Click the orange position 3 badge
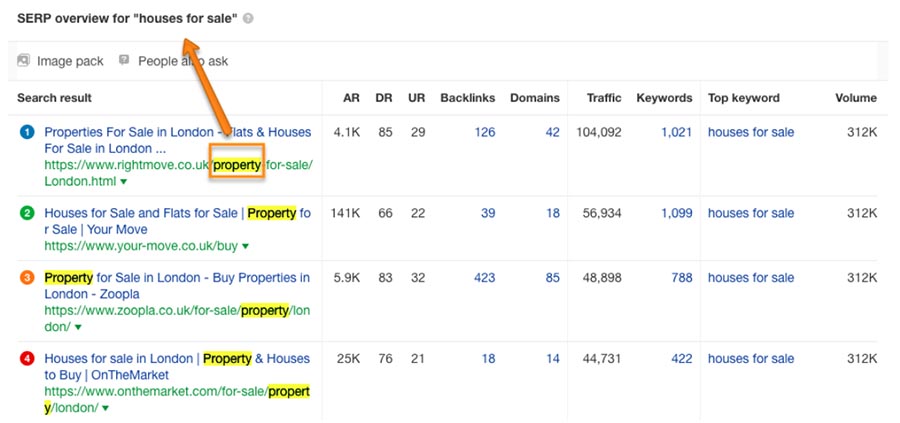The height and width of the screenshot is (423, 900). 28,278
